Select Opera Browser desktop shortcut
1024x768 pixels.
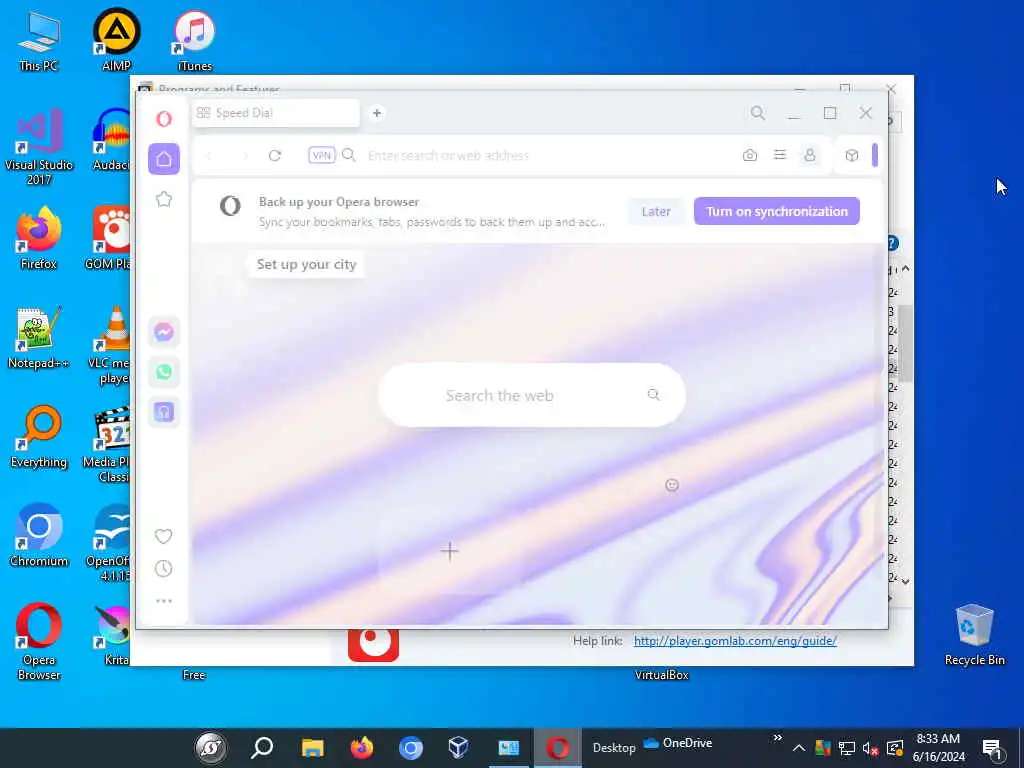tap(39, 642)
